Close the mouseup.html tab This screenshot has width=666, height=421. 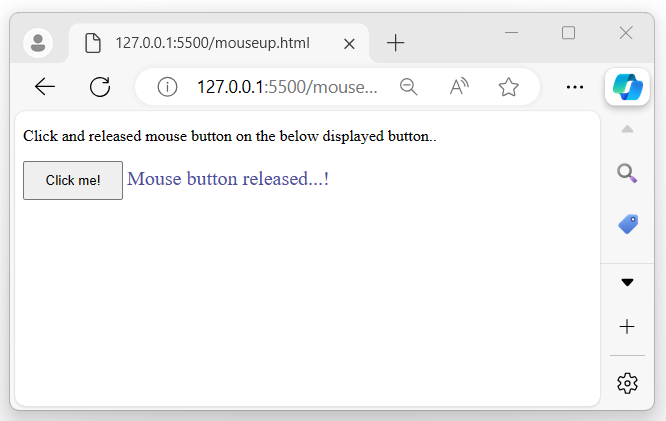pos(349,43)
